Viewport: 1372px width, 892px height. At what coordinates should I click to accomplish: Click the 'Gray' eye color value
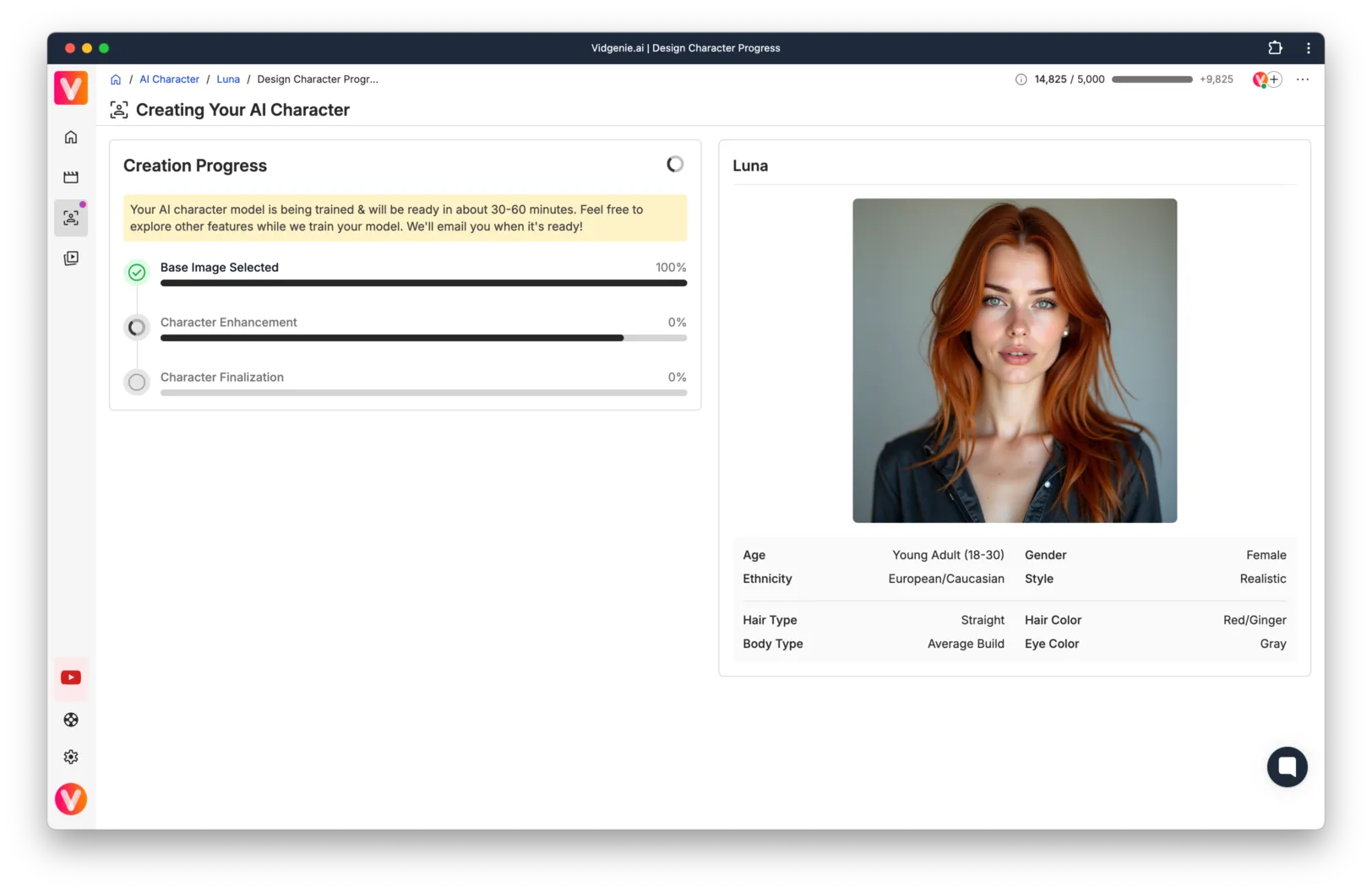coord(1273,644)
